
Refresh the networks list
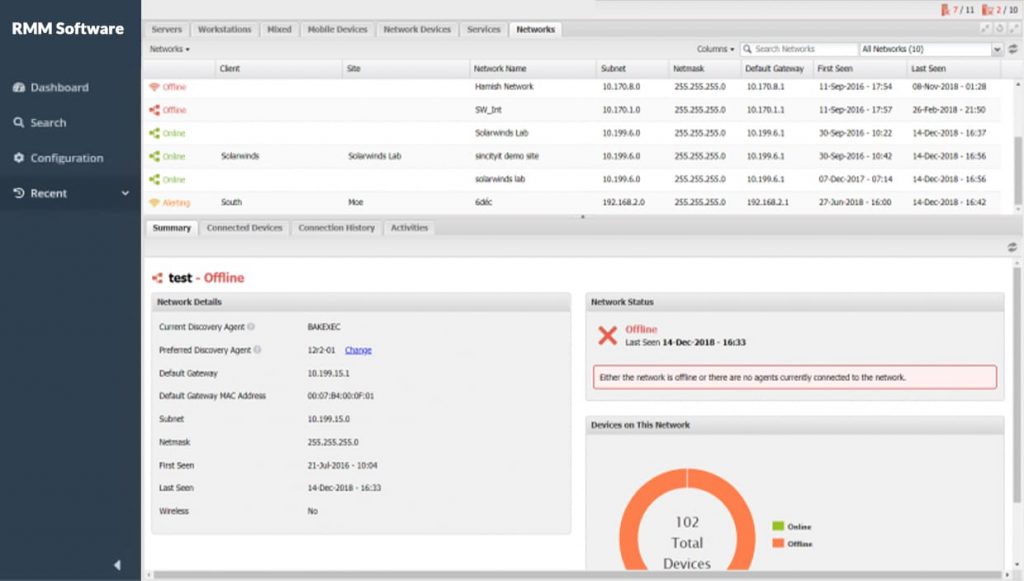point(1012,49)
